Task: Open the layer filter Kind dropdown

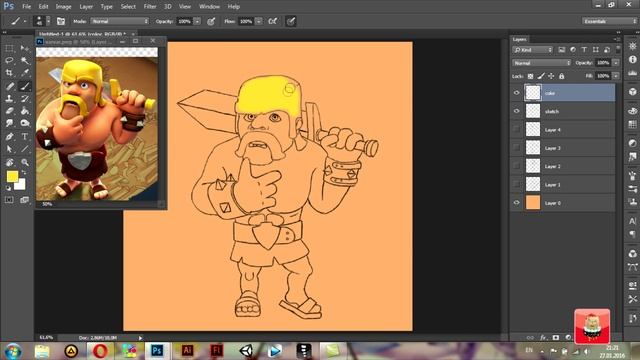Action: click(x=533, y=50)
